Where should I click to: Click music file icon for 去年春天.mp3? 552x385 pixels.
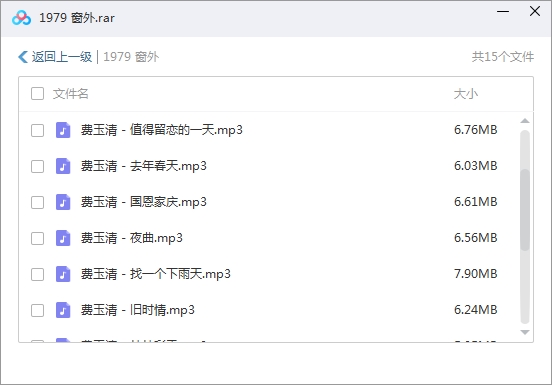[x=63, y=166]
